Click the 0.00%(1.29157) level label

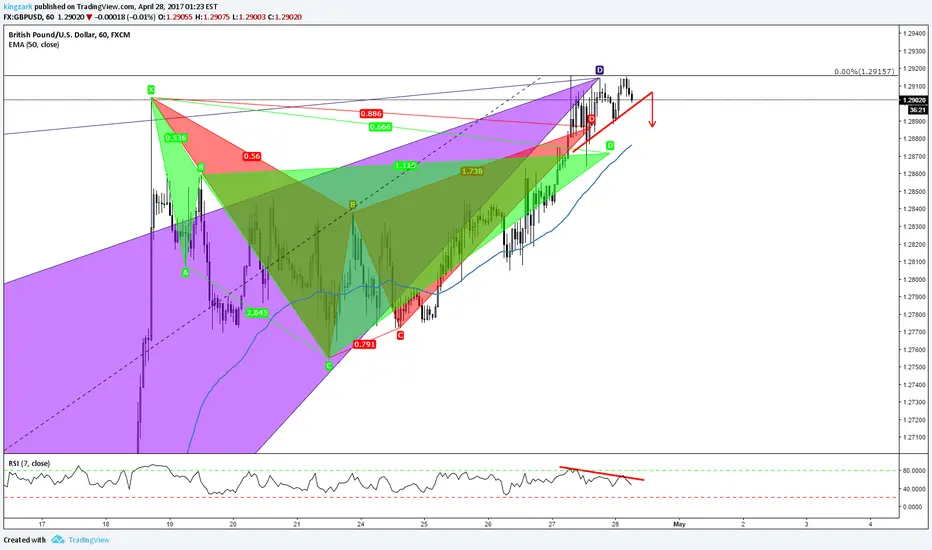click(864, 71)
